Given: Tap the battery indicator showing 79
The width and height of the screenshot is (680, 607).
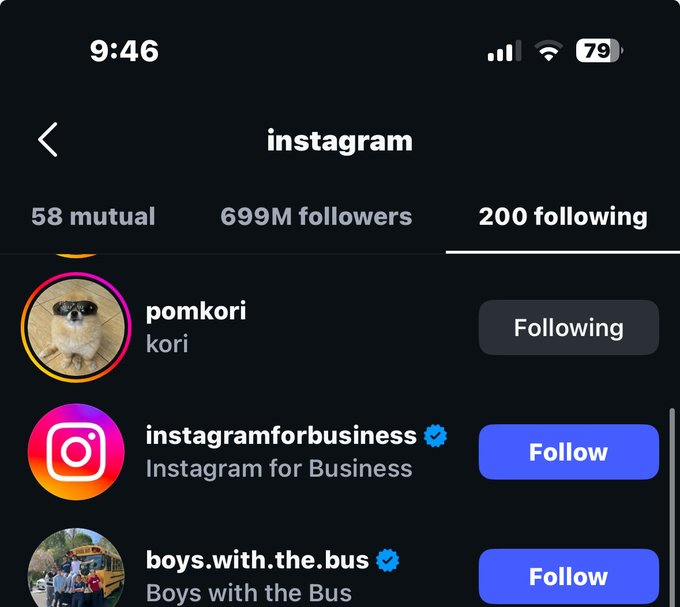Looking at the screenshot, I should coord(598,52).
